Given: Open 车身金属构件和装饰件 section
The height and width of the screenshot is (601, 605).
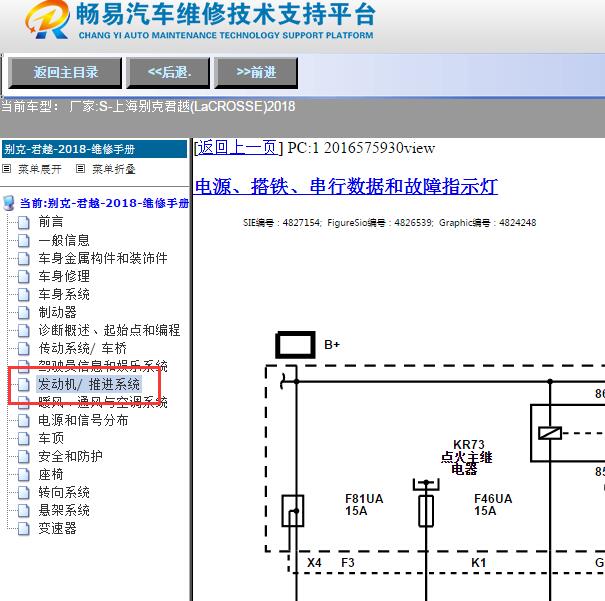Looking at the screenshot, I should click(x=103, y=258).
